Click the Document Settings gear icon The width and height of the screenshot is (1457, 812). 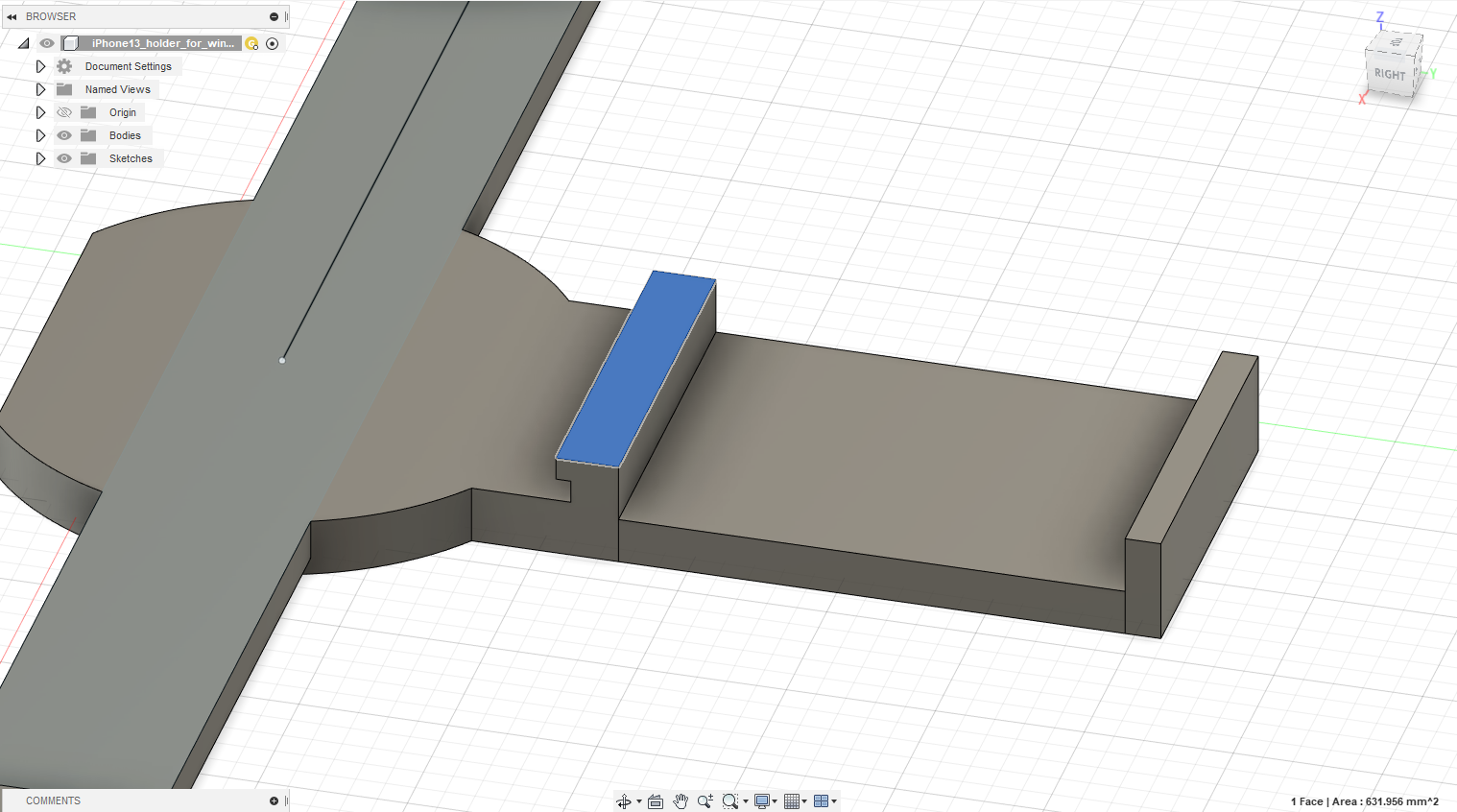pyautogui.click(x=64, y=66)
